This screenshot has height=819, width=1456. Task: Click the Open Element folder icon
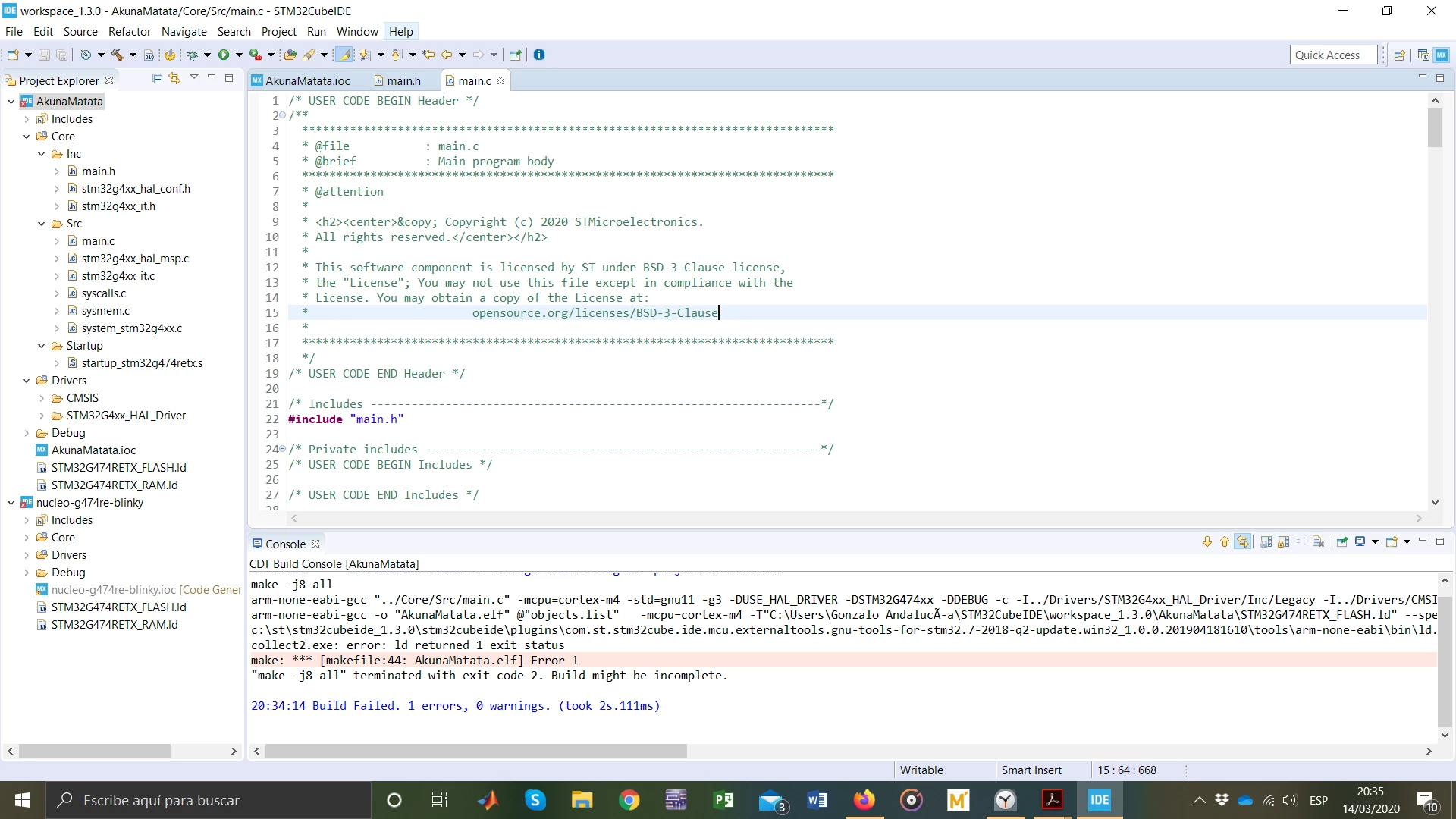pyautogui.click(x=290, y=55)
